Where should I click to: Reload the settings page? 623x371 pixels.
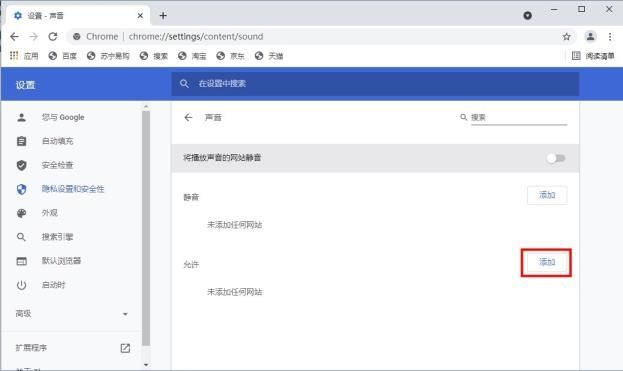53,37
